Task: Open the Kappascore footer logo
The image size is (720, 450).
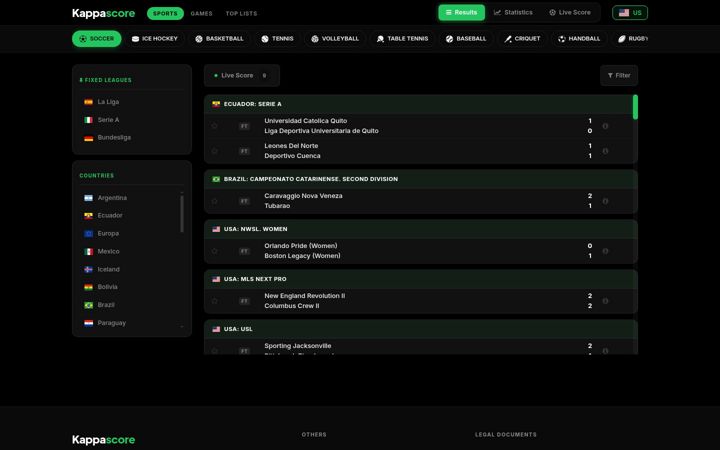Action: coord(103,440)
